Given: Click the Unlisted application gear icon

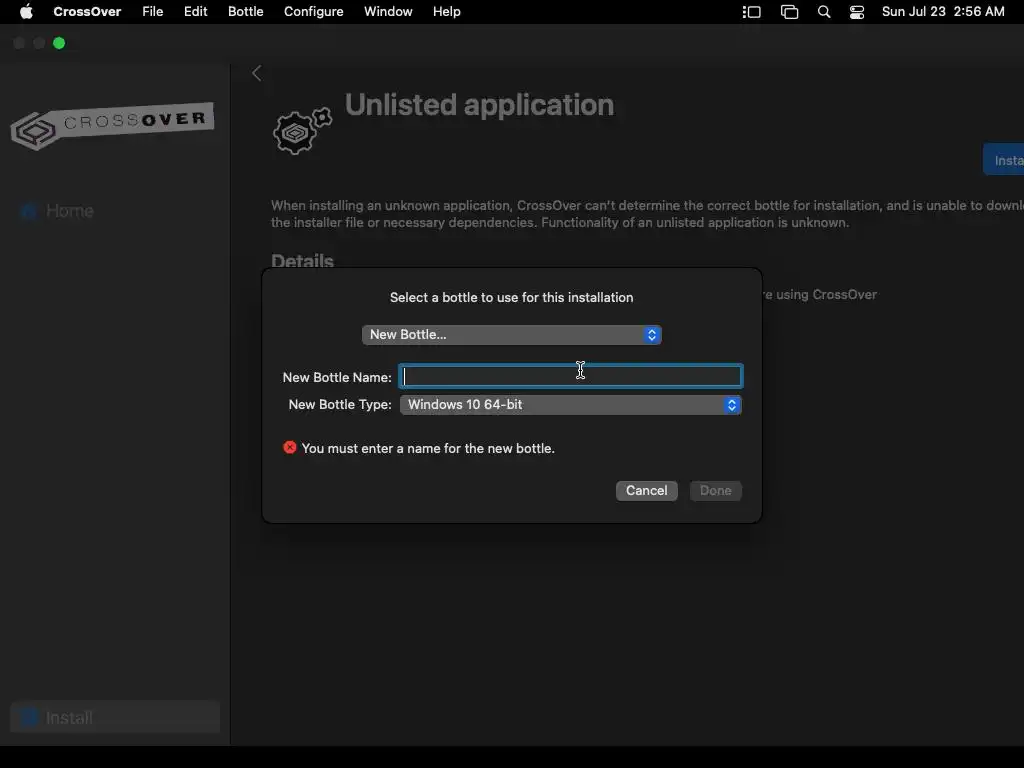Looking at the screenshot, I should [x=302, y=131].
